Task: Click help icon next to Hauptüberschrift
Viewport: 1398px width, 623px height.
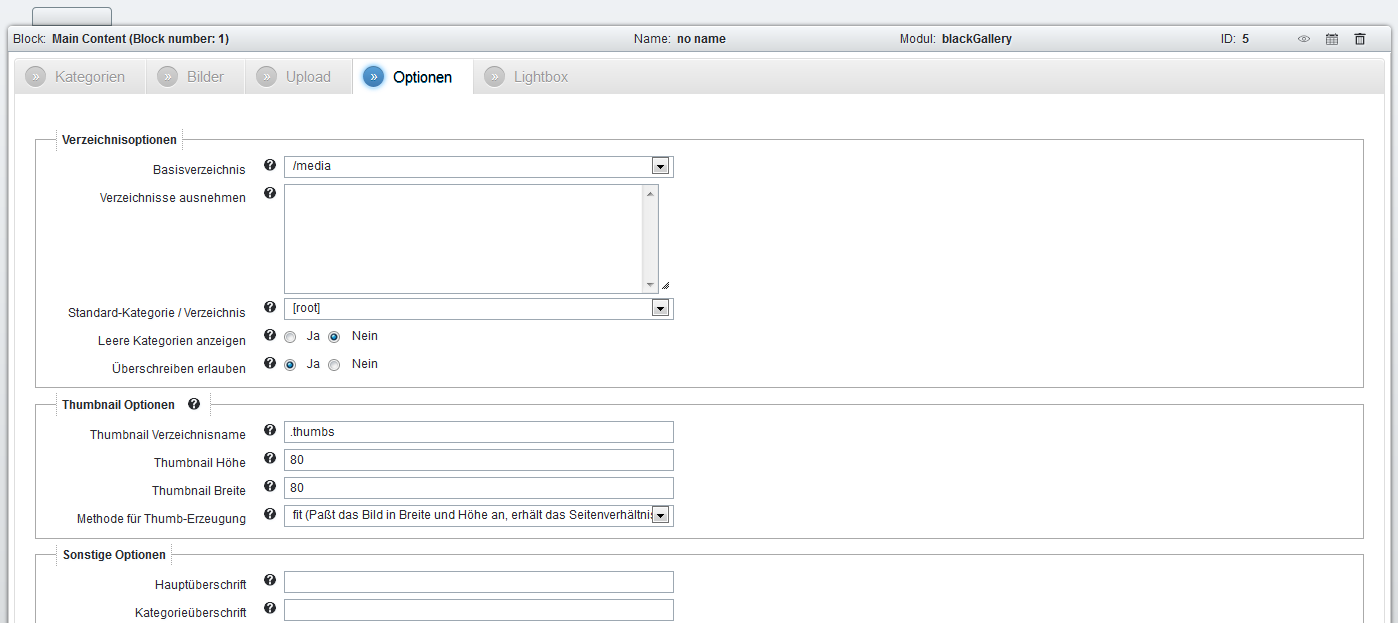Action: pyautogui.click(x=269, y=580)
